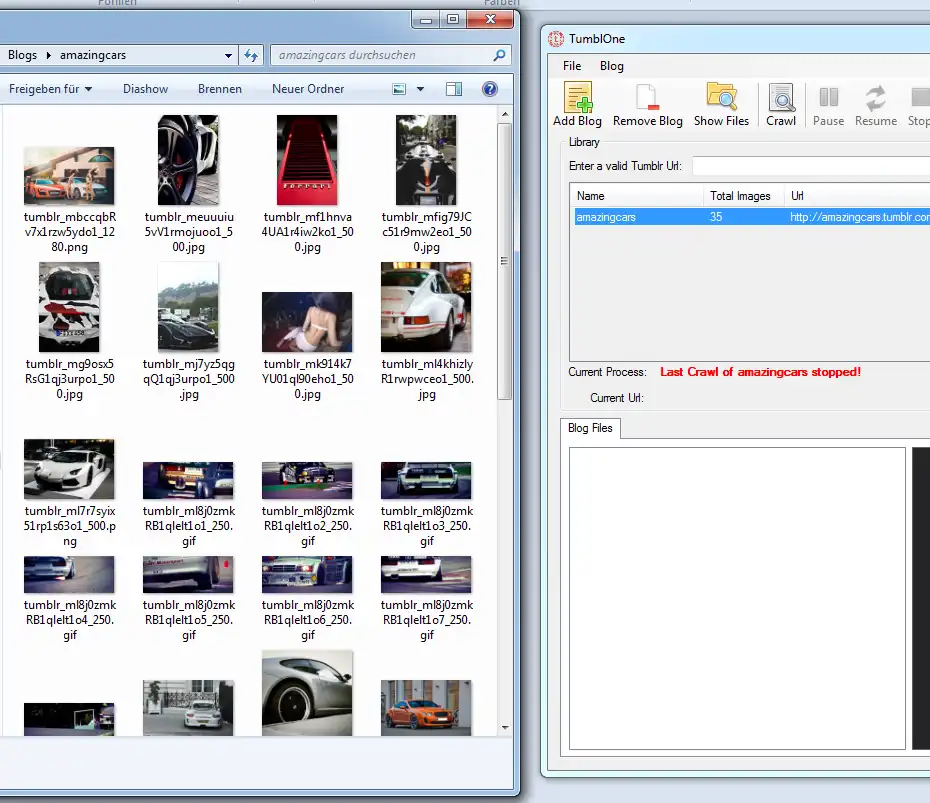This screenshot has height=803, width=930.
Task: Expand the address bar history dropdown
Action: click(x=229, y=56)
